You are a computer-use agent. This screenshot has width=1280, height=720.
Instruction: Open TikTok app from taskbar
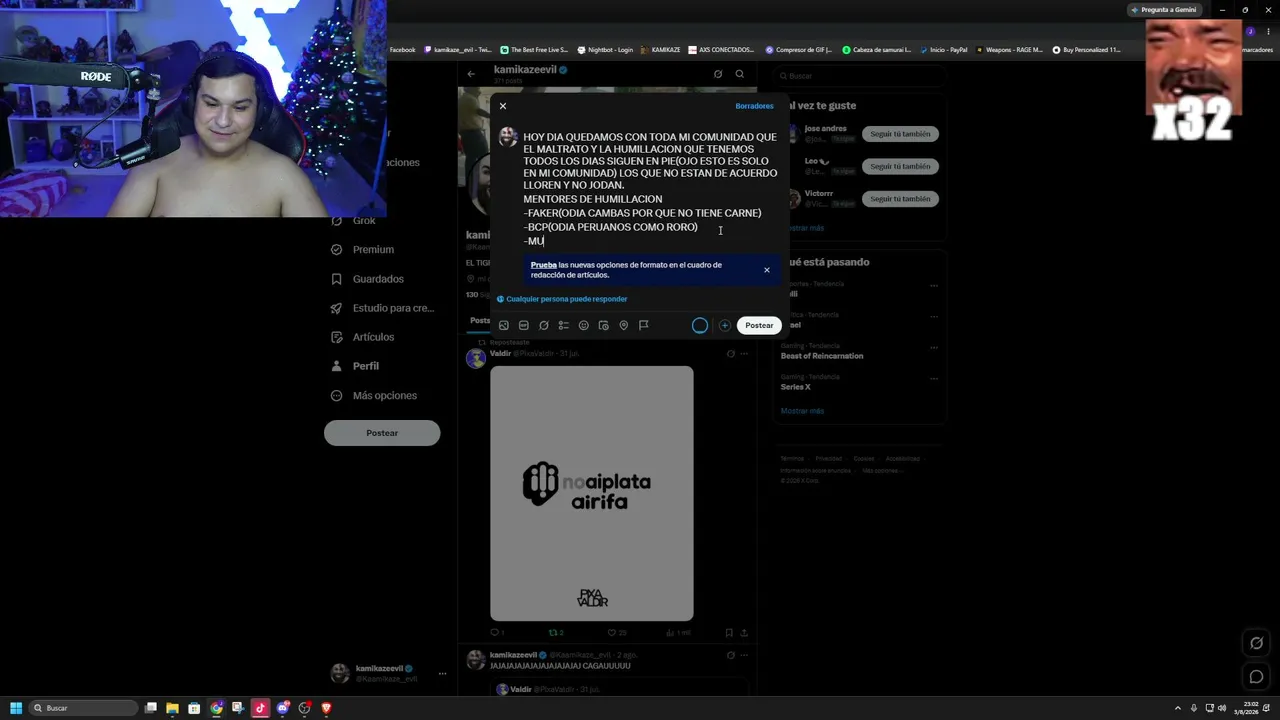coord(260,708)
